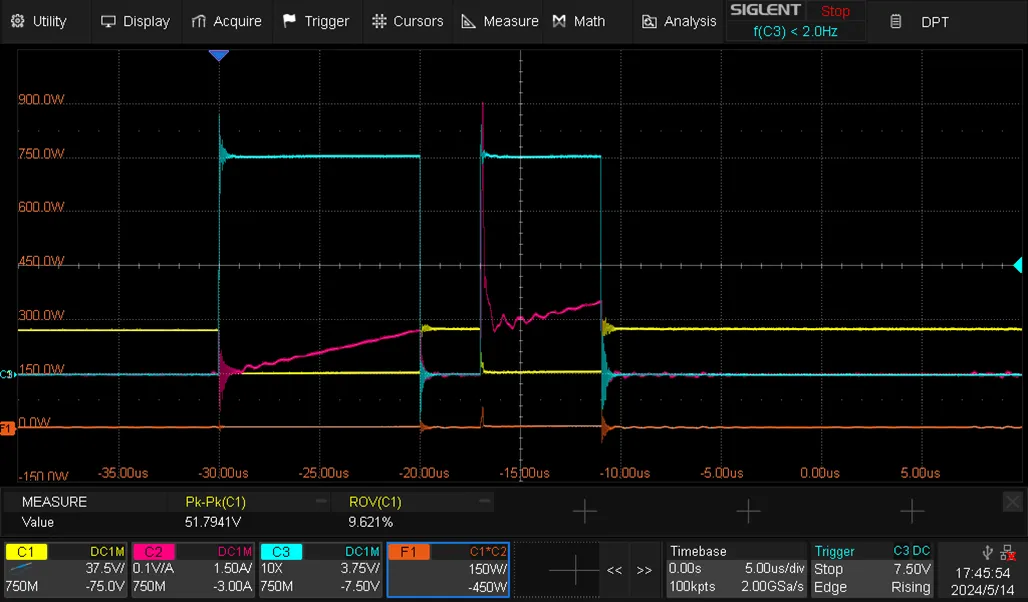Click the red Stop acquisition status

tap(835, 11)
